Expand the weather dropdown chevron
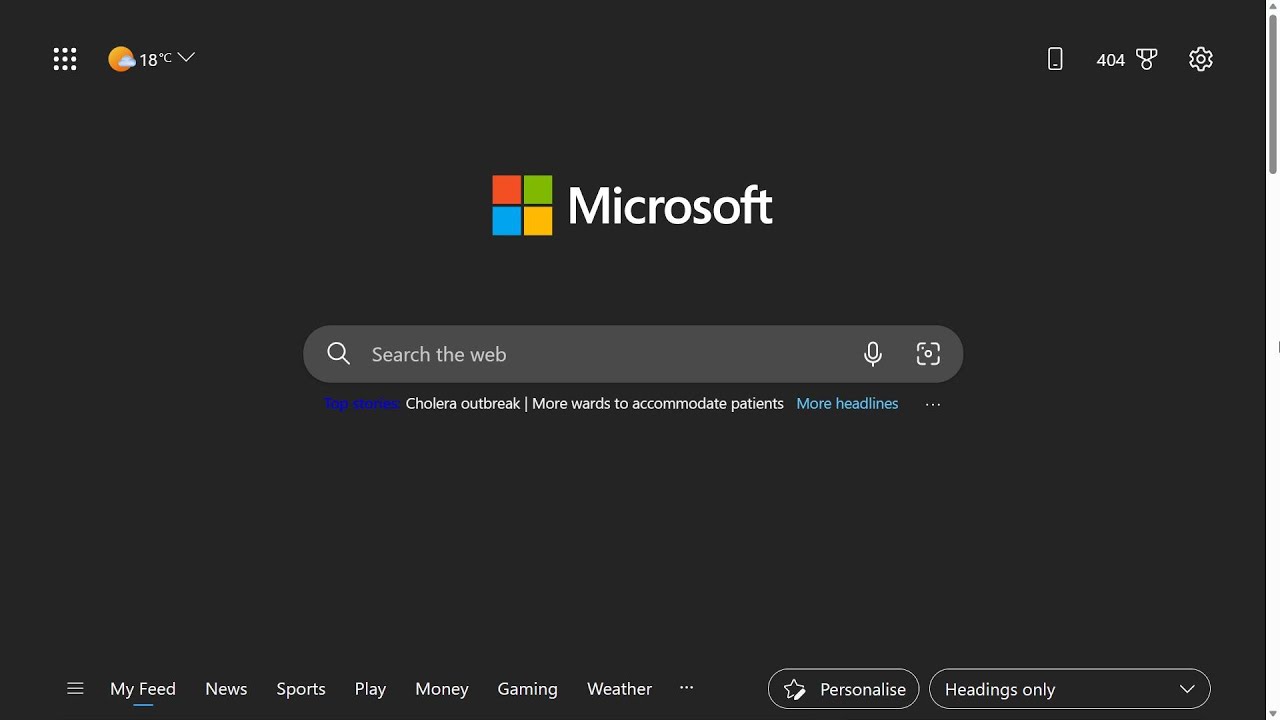The width and height of the screenshot is (1280, 720). tap(186, 58)
